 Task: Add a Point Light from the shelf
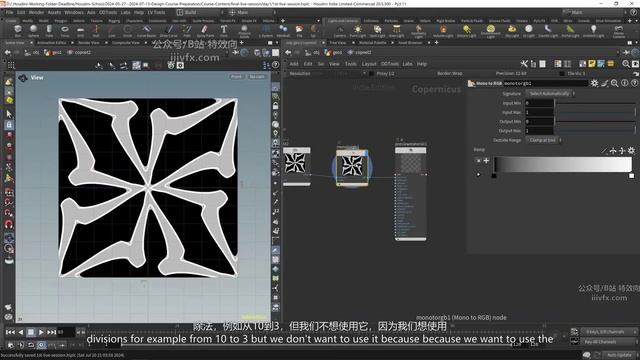(358, 31)
